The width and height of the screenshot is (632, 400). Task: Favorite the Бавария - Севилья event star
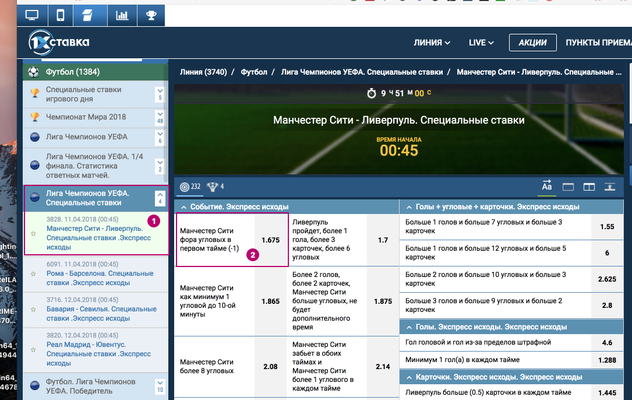33,309
